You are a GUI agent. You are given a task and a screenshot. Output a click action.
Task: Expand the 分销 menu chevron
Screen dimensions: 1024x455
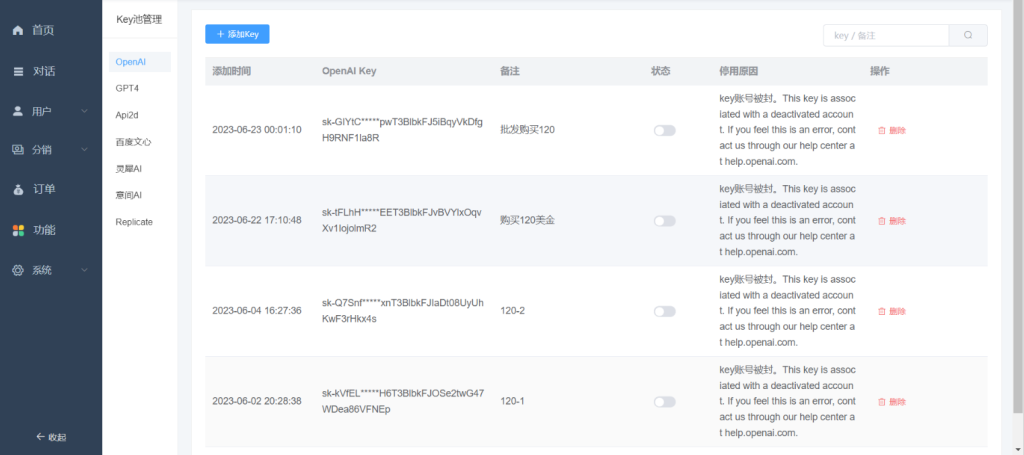[x=84, y=149]
